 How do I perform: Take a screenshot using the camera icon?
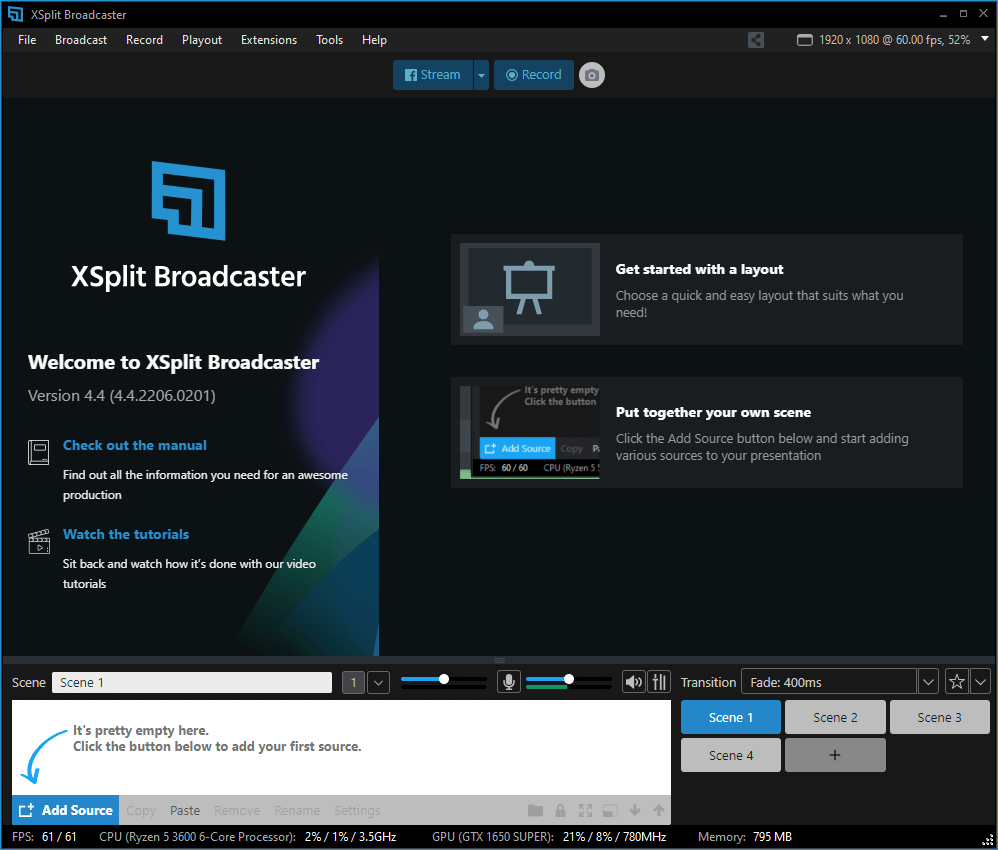click(591, 74)
